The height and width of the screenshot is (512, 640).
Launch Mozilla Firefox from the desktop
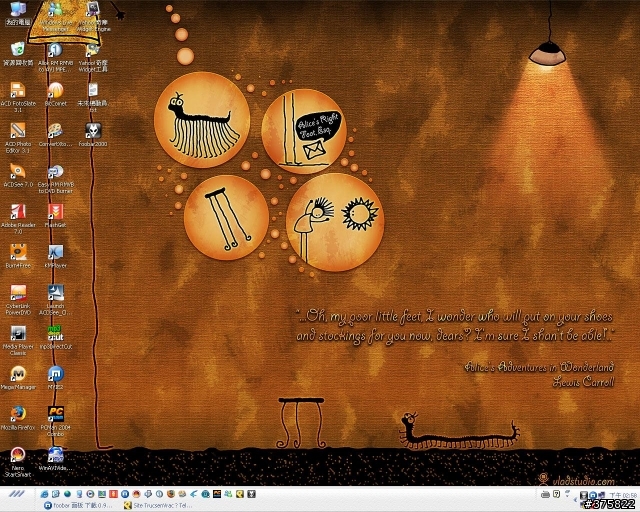[18, 418]
